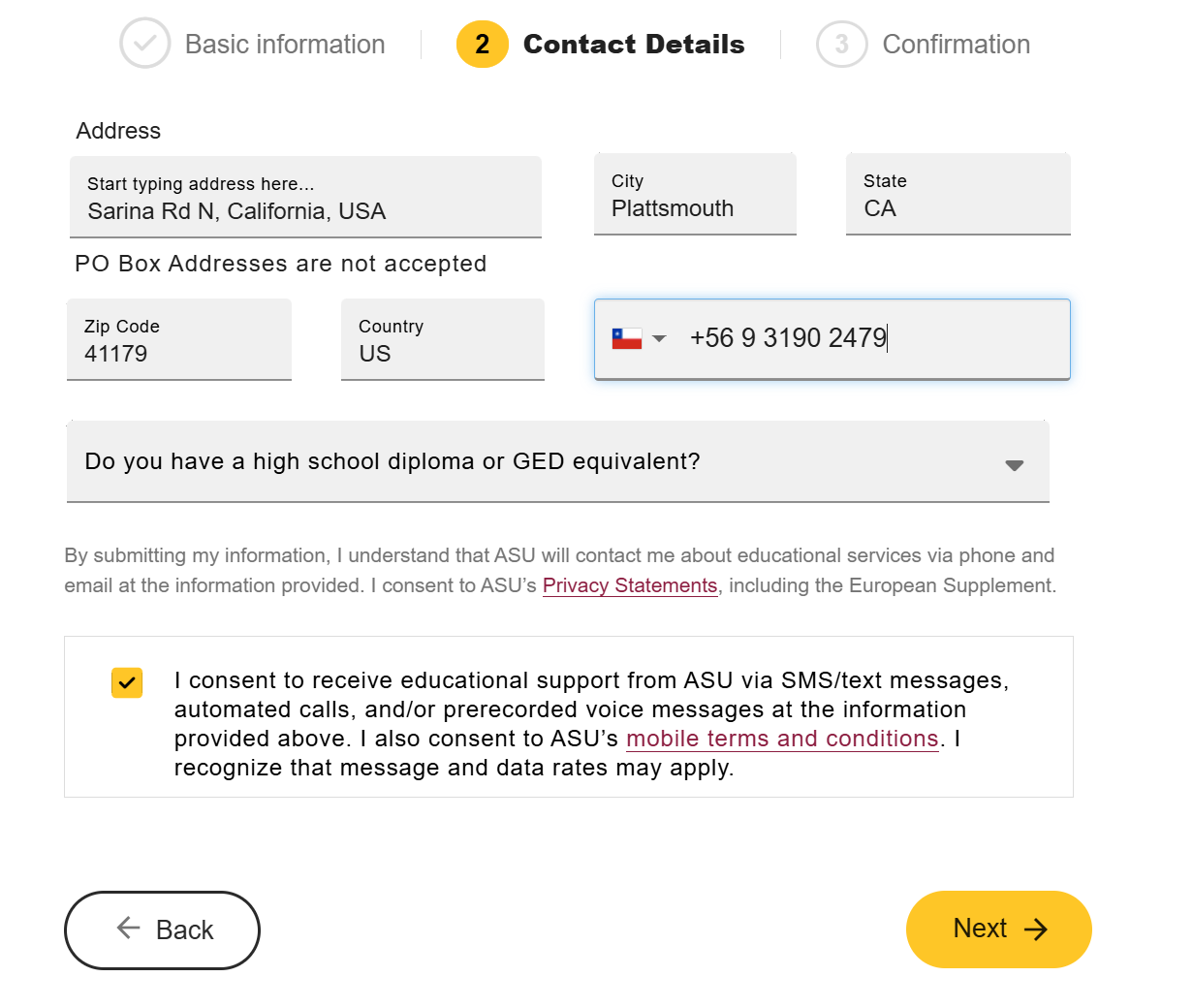
Task: Open mobile terms and conditions link
Action: click(x=782, y=739)
